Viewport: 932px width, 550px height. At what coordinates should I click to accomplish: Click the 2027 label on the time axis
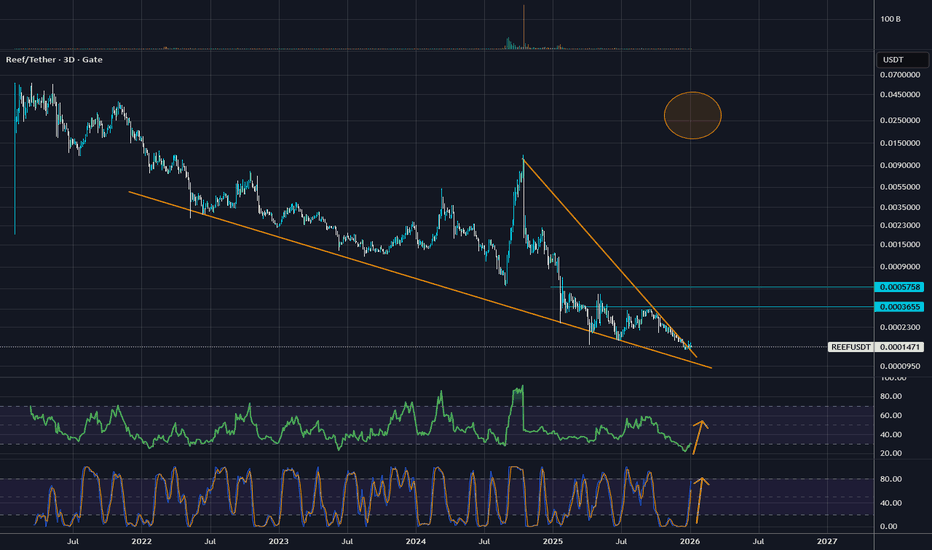(x=827, y=541)
